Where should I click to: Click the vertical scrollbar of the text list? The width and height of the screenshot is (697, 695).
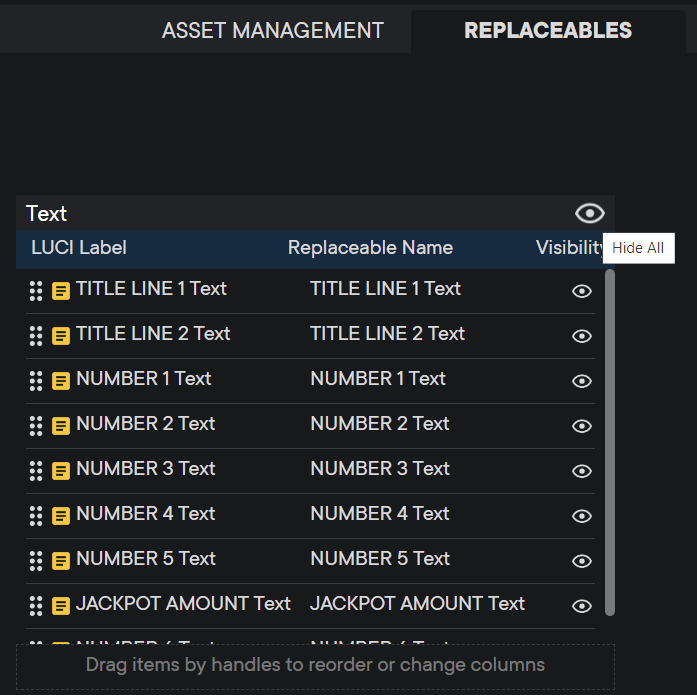[x=610, y=440]
